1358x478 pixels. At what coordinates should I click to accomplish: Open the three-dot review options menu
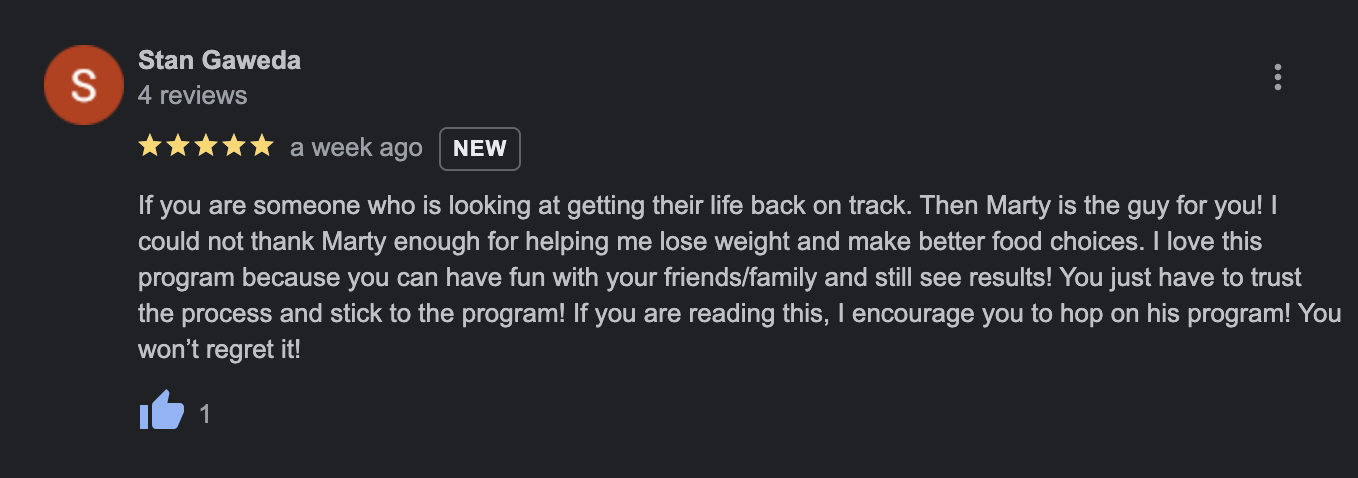pyautogui.click(x=1277, y=78)
